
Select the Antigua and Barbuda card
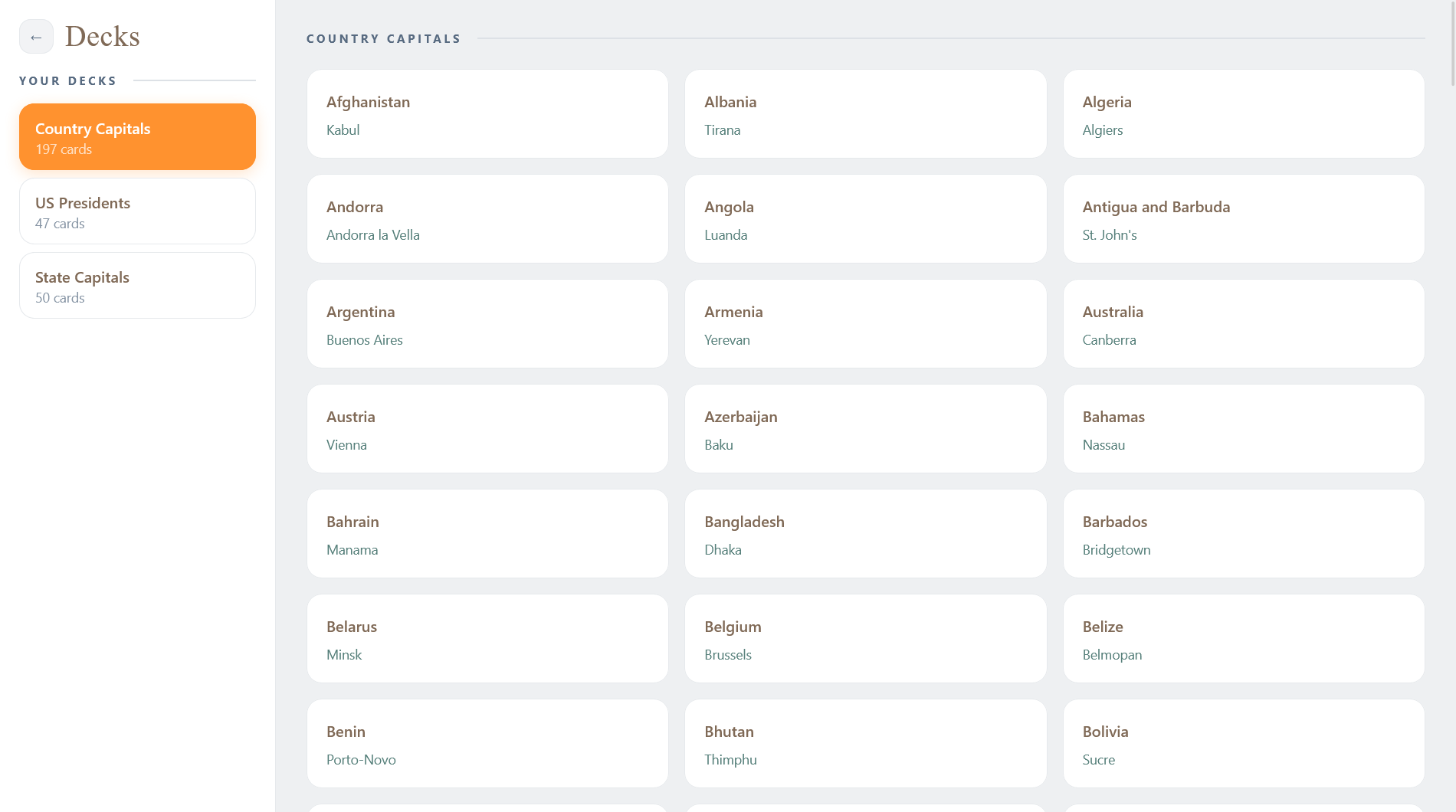(1243, 219)
